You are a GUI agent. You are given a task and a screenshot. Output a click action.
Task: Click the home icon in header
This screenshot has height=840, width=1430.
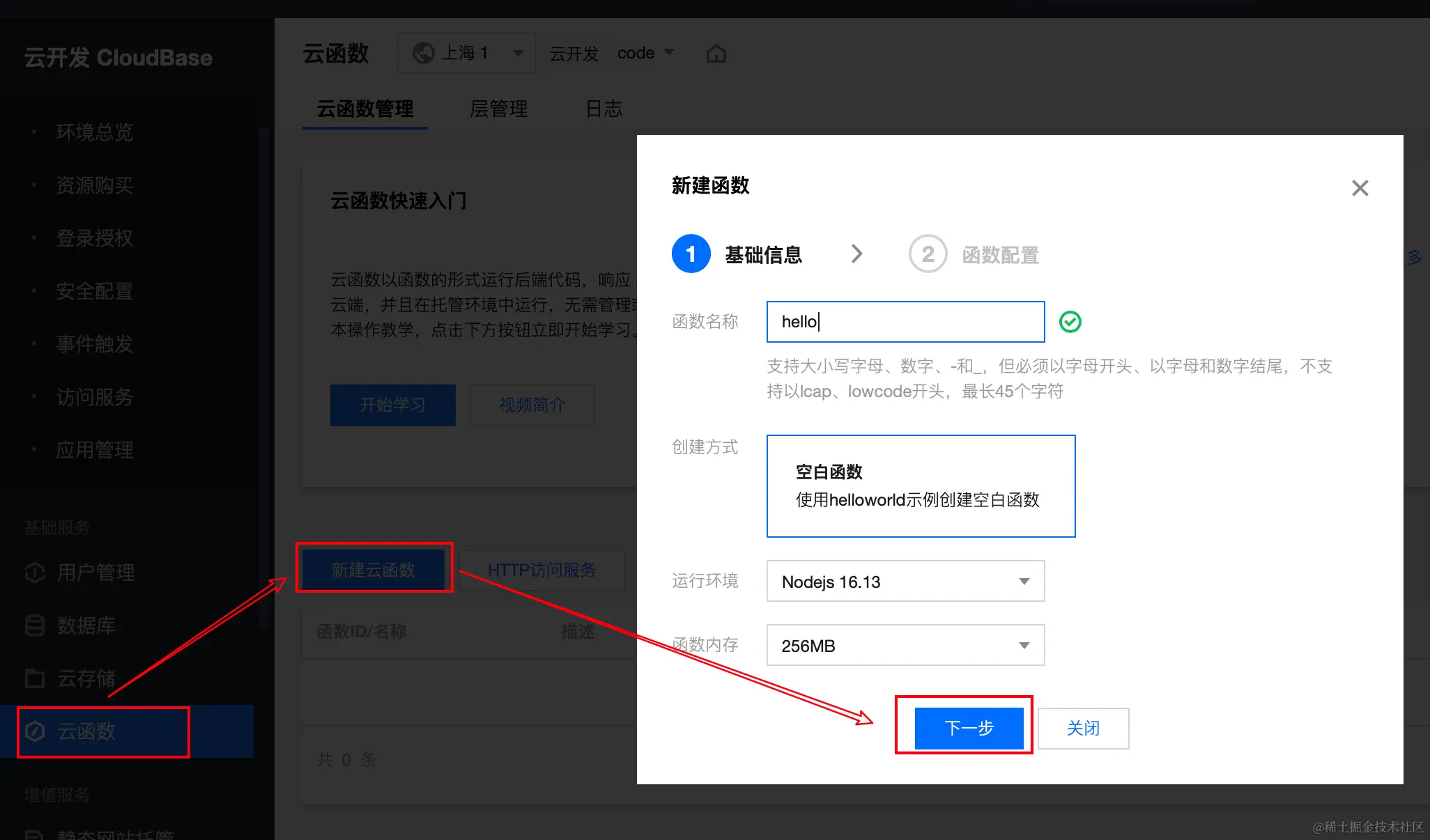716,54
